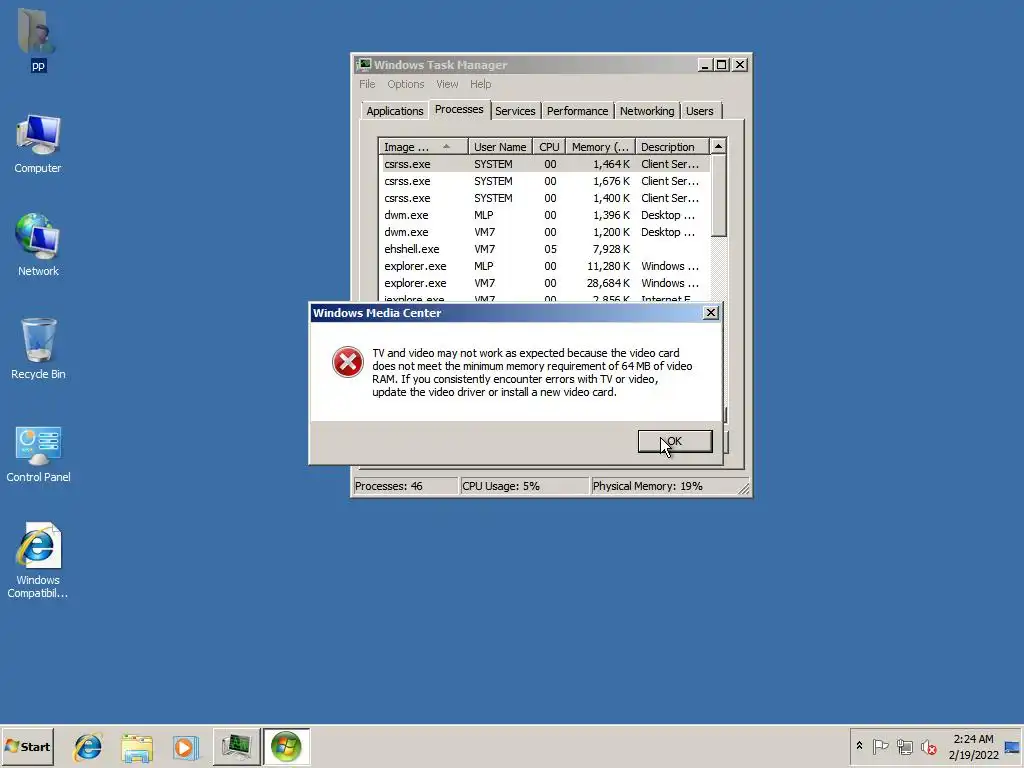Select the csrss.exe row using 1,400 K
Viewport: 1024px width, 768px height.
click(x=544, y=198)
